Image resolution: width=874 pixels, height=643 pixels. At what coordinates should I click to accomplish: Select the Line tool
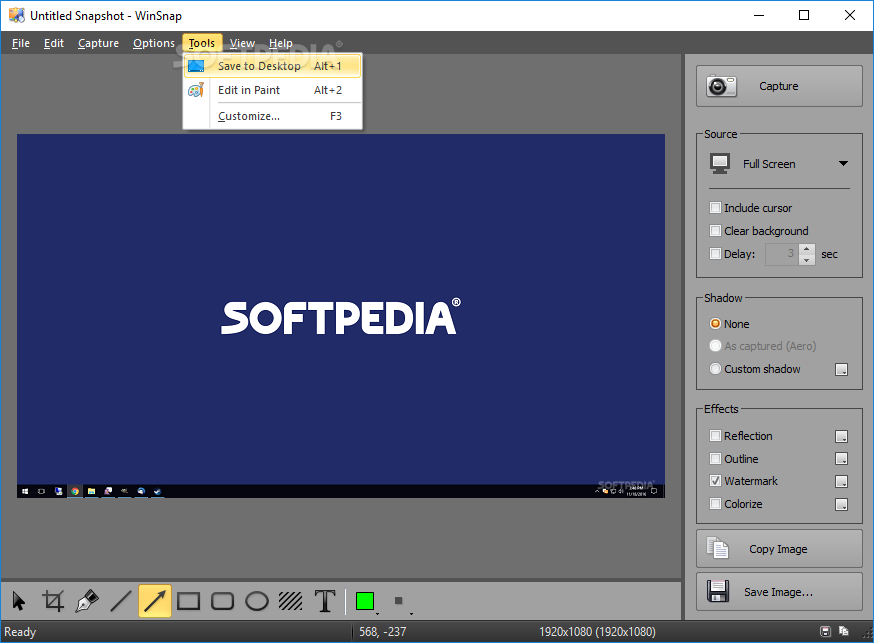(x=121, y=601)
